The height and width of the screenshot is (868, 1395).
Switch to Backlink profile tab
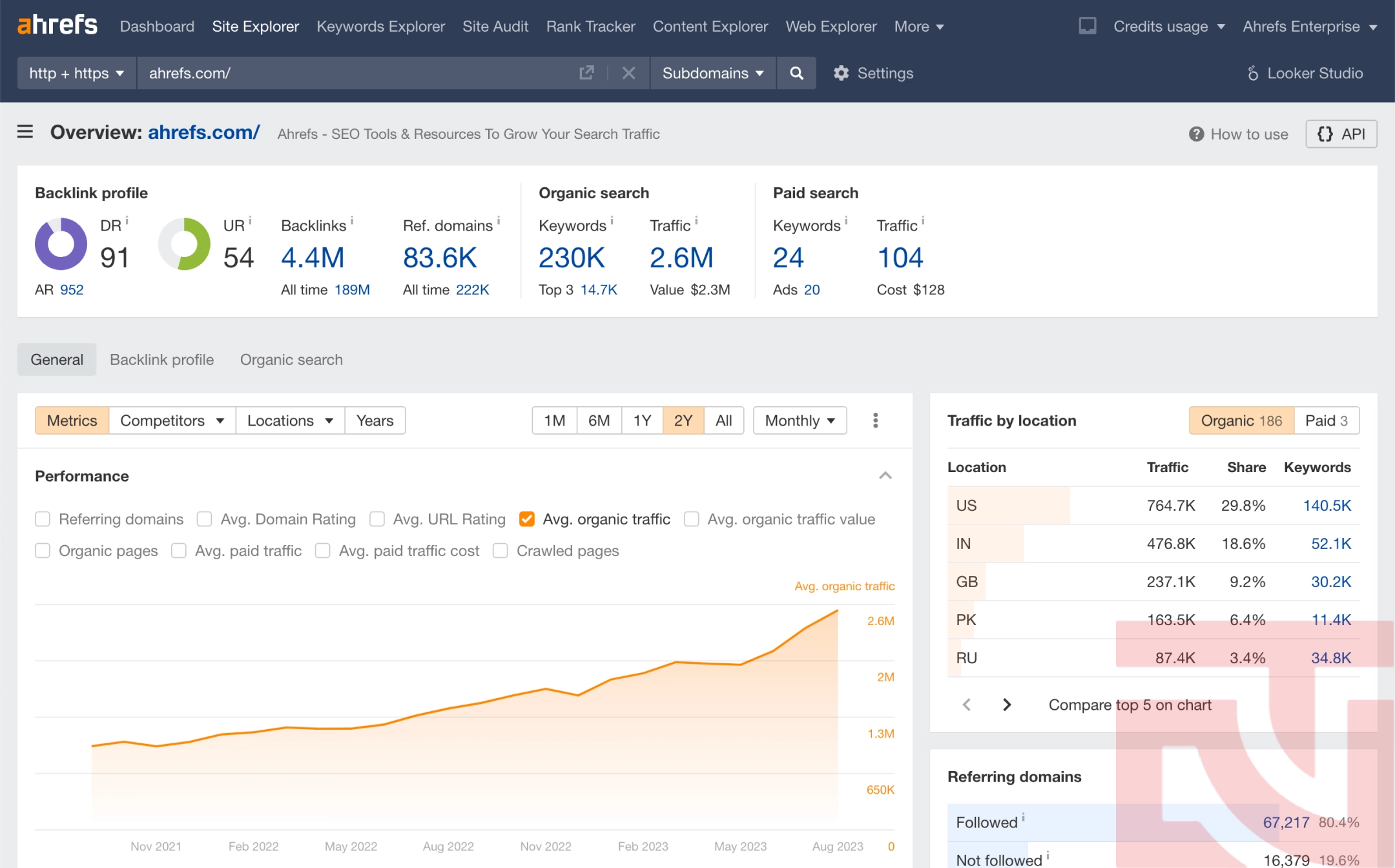[x=161, y=360]
